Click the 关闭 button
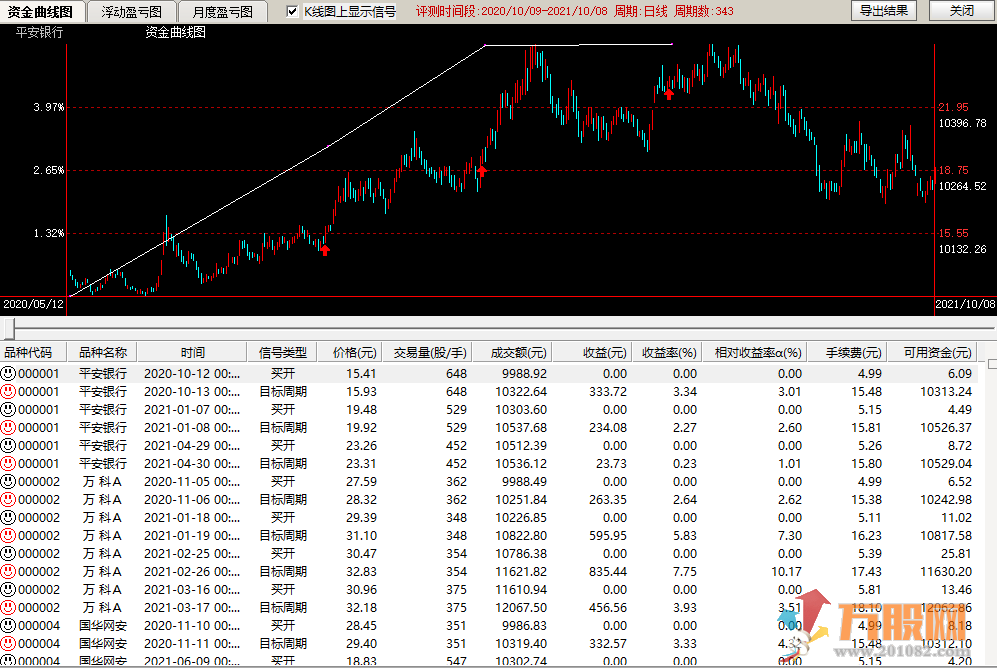 coord(961,11)
